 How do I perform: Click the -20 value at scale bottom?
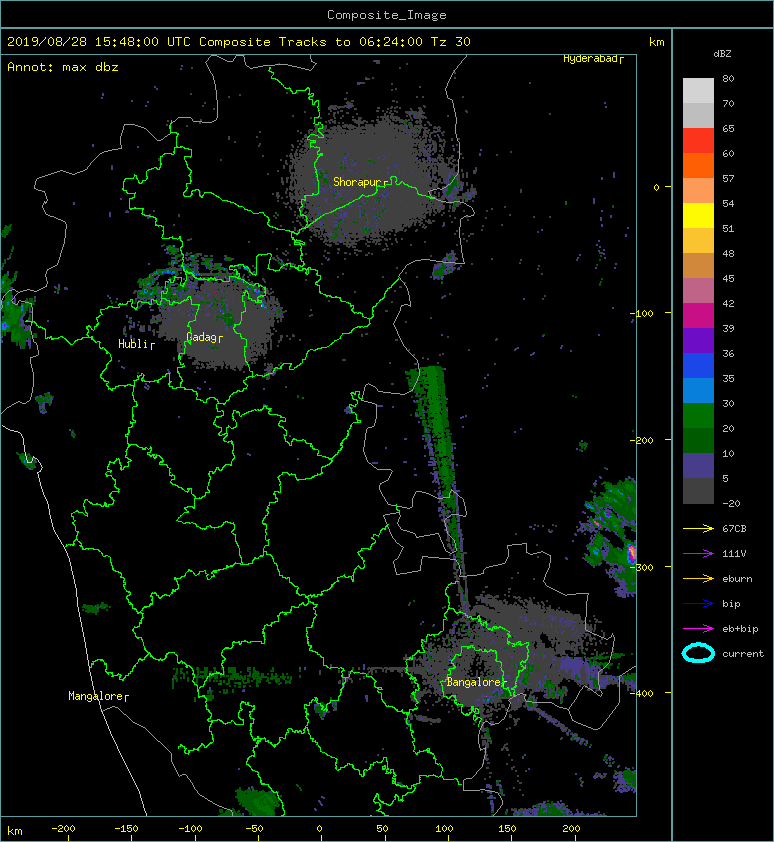tap(731, 504)
